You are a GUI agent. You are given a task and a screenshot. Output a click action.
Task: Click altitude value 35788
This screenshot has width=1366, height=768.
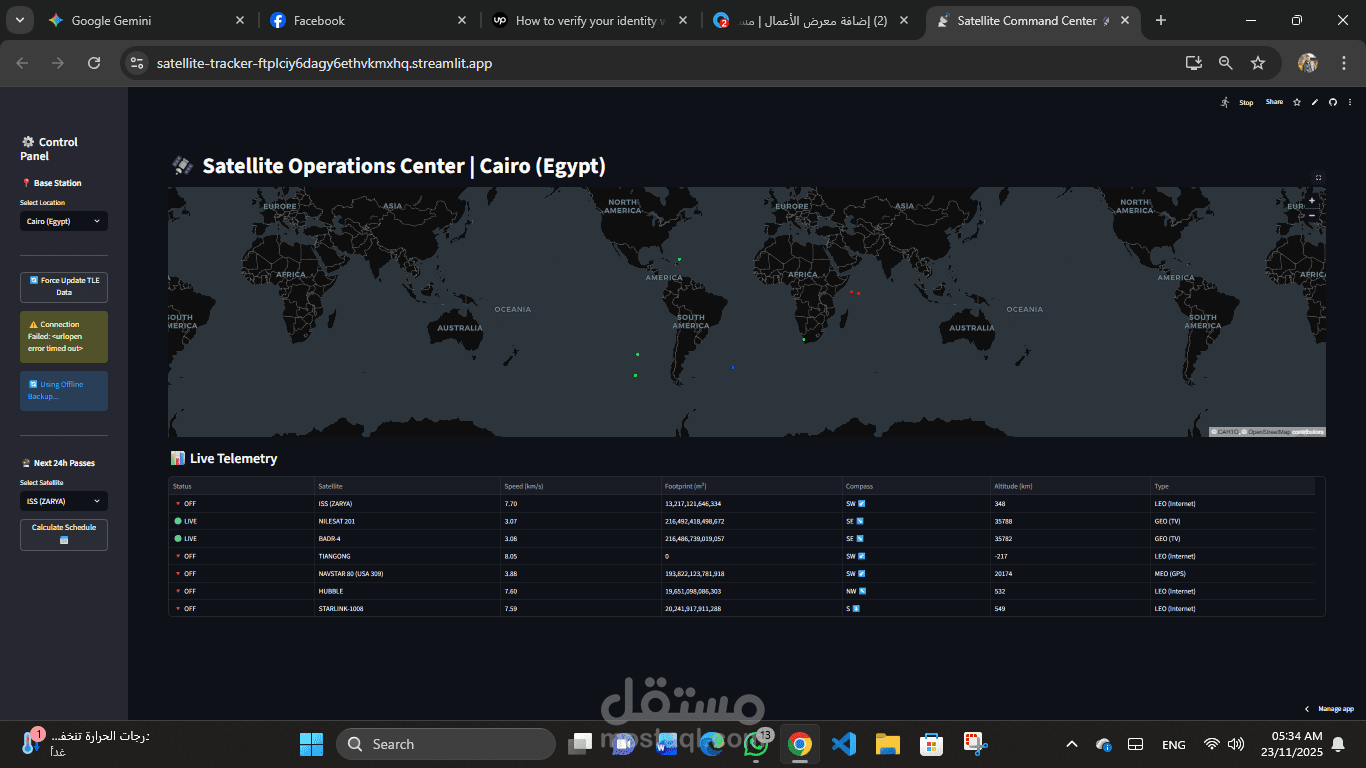coord(1070,521)
